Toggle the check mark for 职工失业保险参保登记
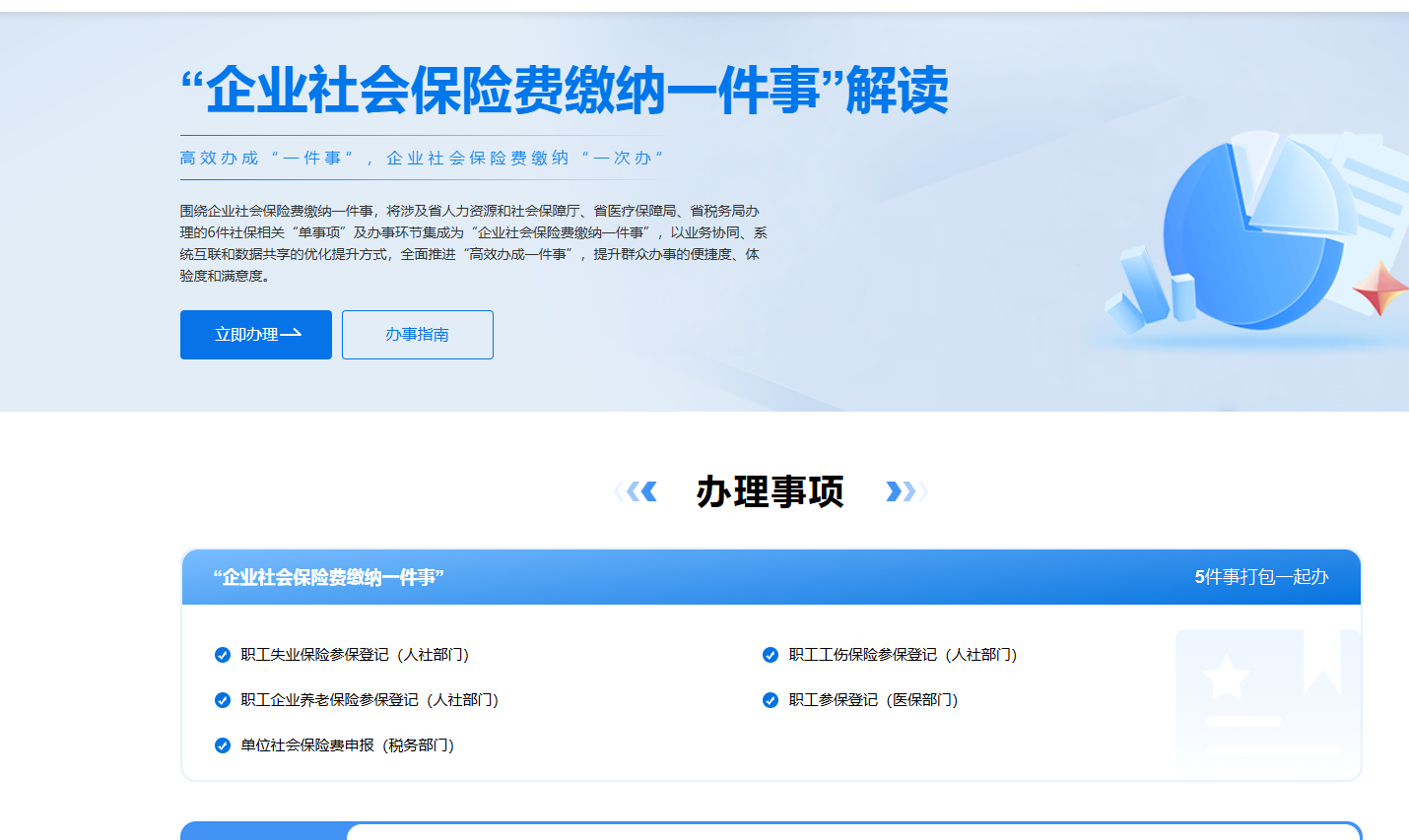Viewport: 1409px width, 840px height. pos(223,655)
